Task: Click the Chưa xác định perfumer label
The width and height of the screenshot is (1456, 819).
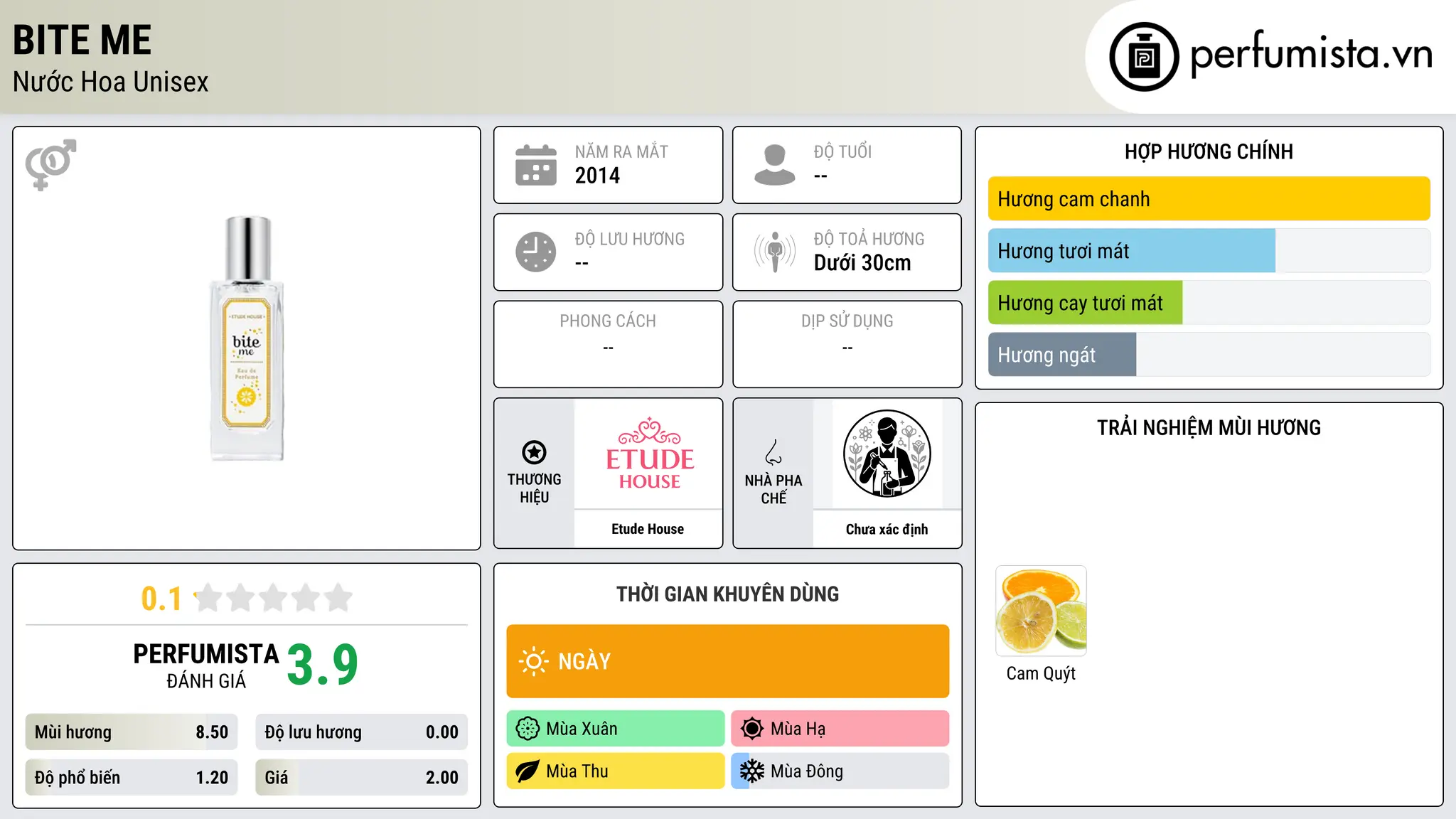Action: tap(887, 529)
